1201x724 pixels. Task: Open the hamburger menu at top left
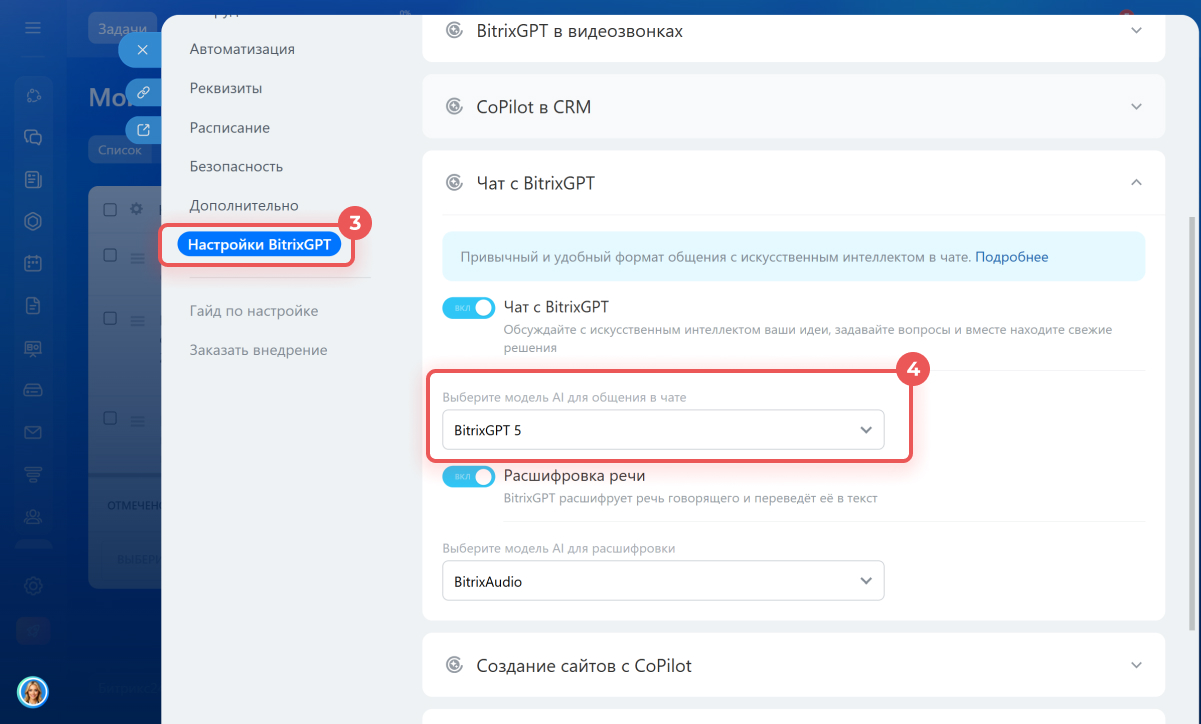pos(33,27)
